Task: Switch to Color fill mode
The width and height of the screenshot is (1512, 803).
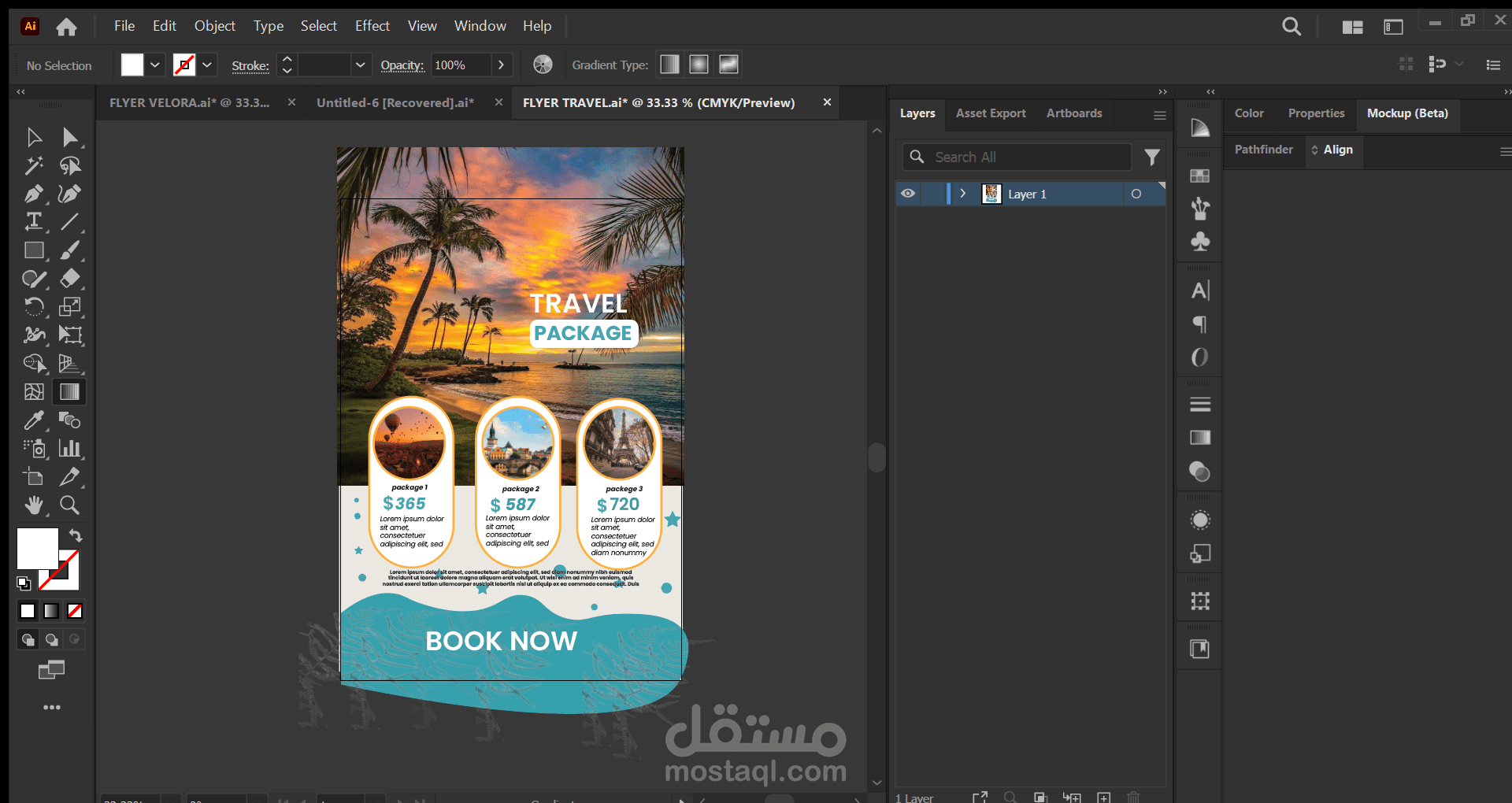Action: (28, 611)
